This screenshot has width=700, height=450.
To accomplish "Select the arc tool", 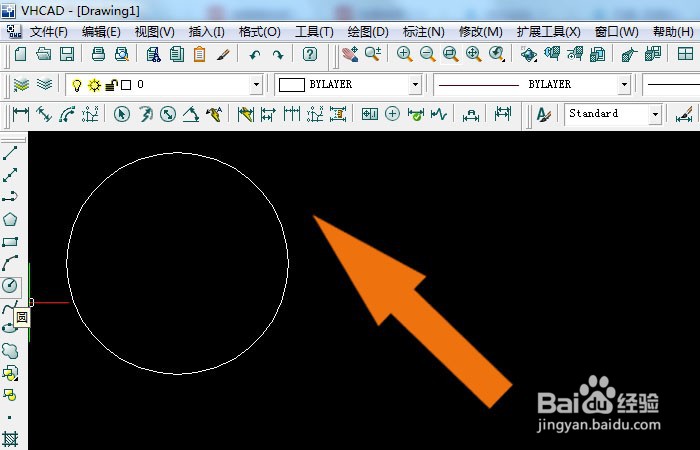I will 10,263.
